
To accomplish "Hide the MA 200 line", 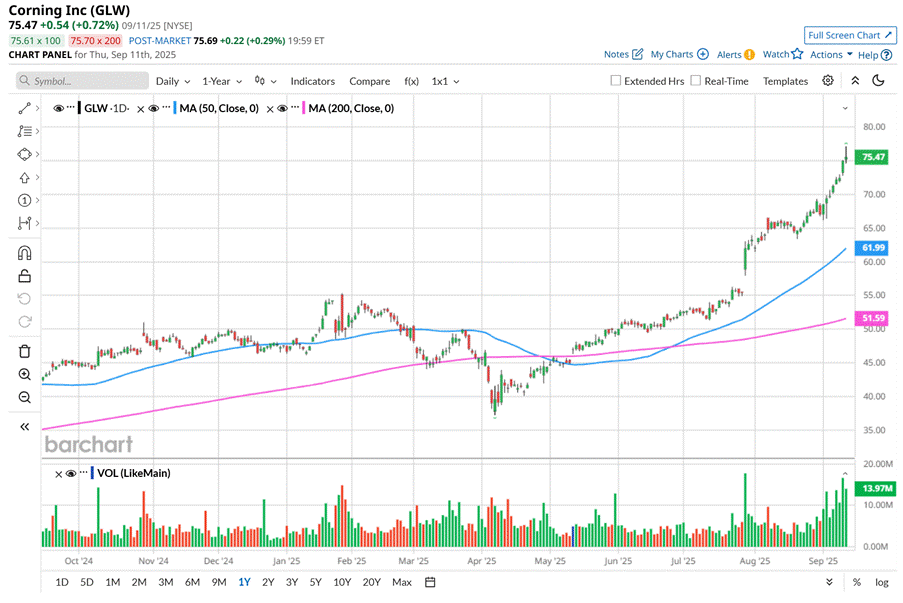I will 282,108.
